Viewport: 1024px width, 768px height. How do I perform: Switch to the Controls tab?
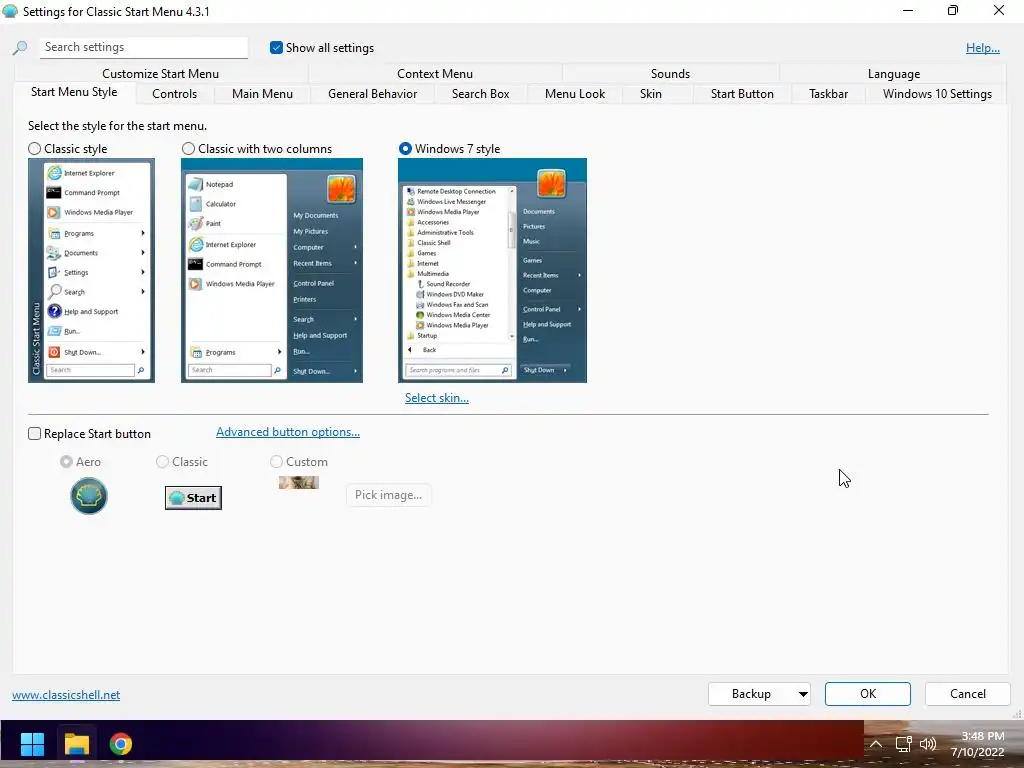[x=174, y=94]
